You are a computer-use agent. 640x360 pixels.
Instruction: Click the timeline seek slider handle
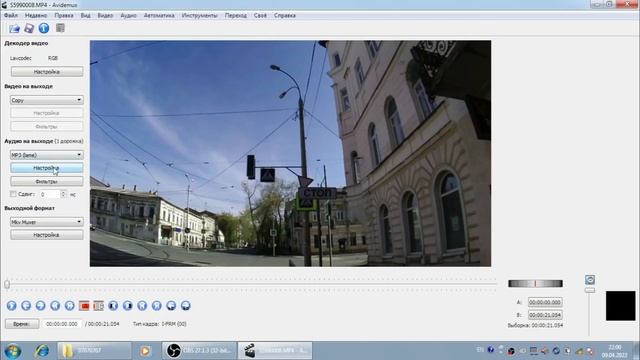point(7,284)
